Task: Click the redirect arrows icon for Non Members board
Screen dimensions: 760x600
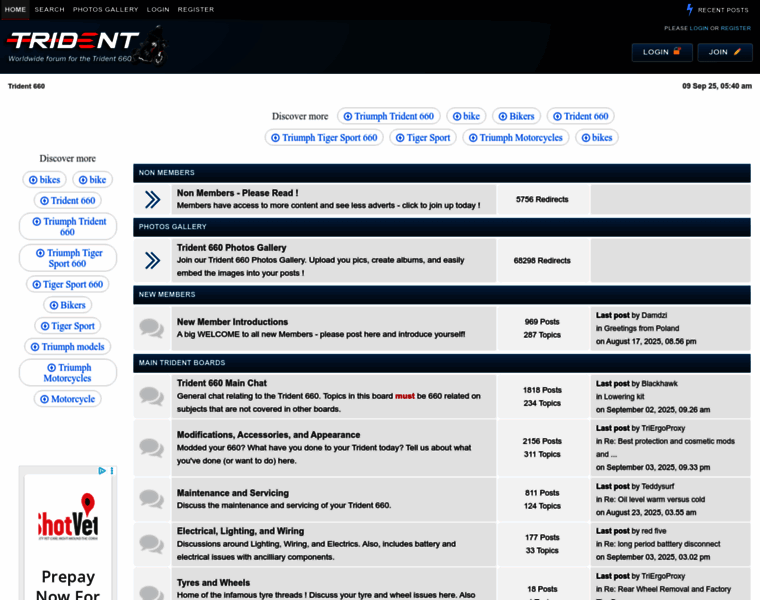Action: click(x=153, y=199)
